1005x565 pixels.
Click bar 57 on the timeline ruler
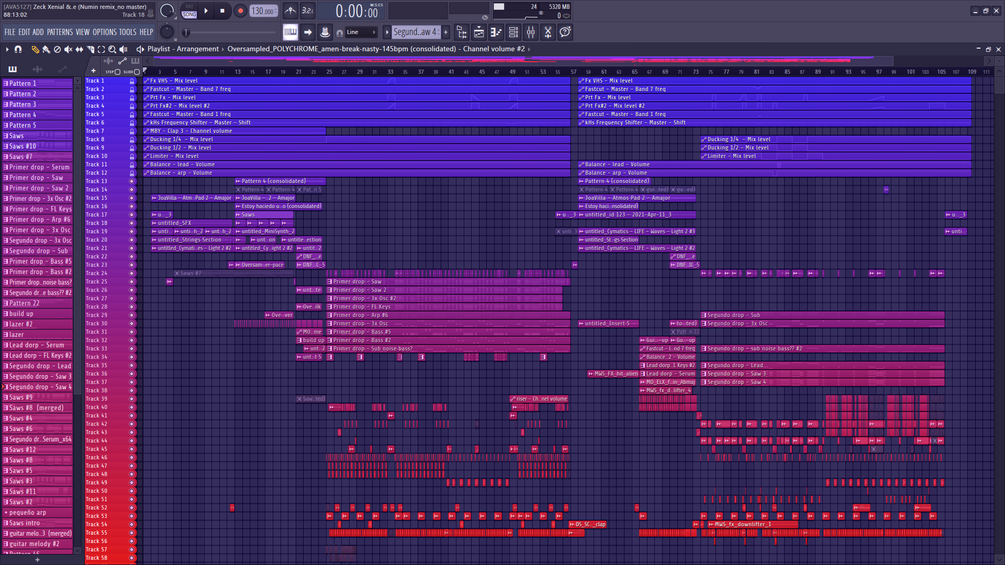(x=573, y=72)
